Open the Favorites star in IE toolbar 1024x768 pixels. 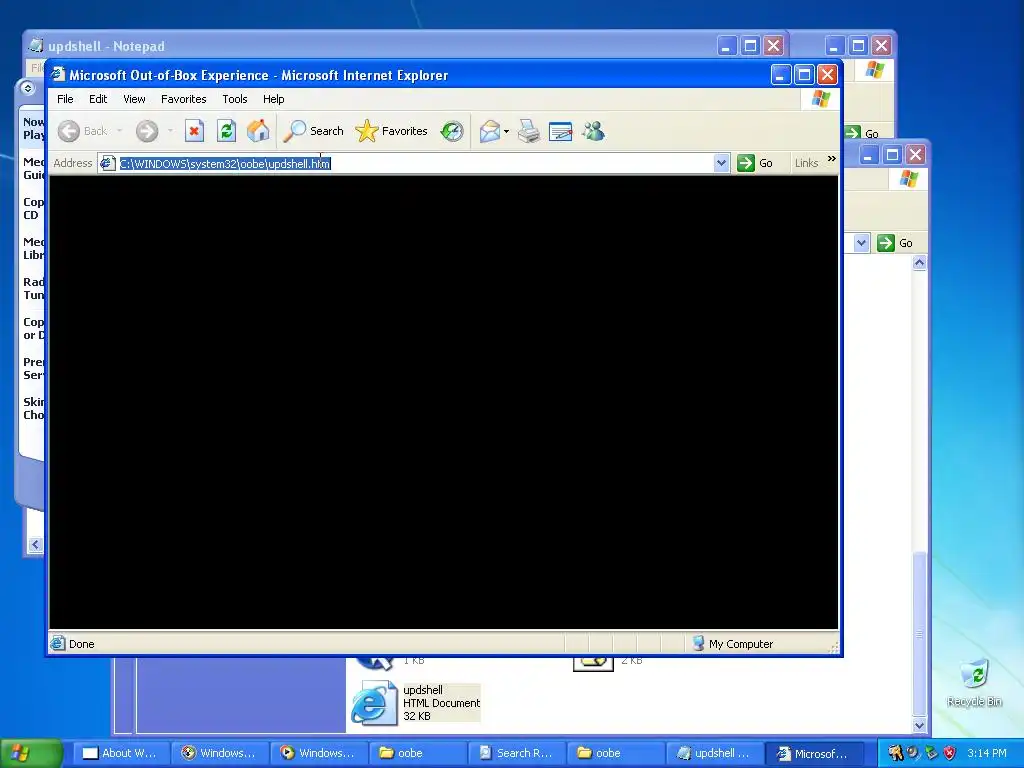[x=391, y=131]
